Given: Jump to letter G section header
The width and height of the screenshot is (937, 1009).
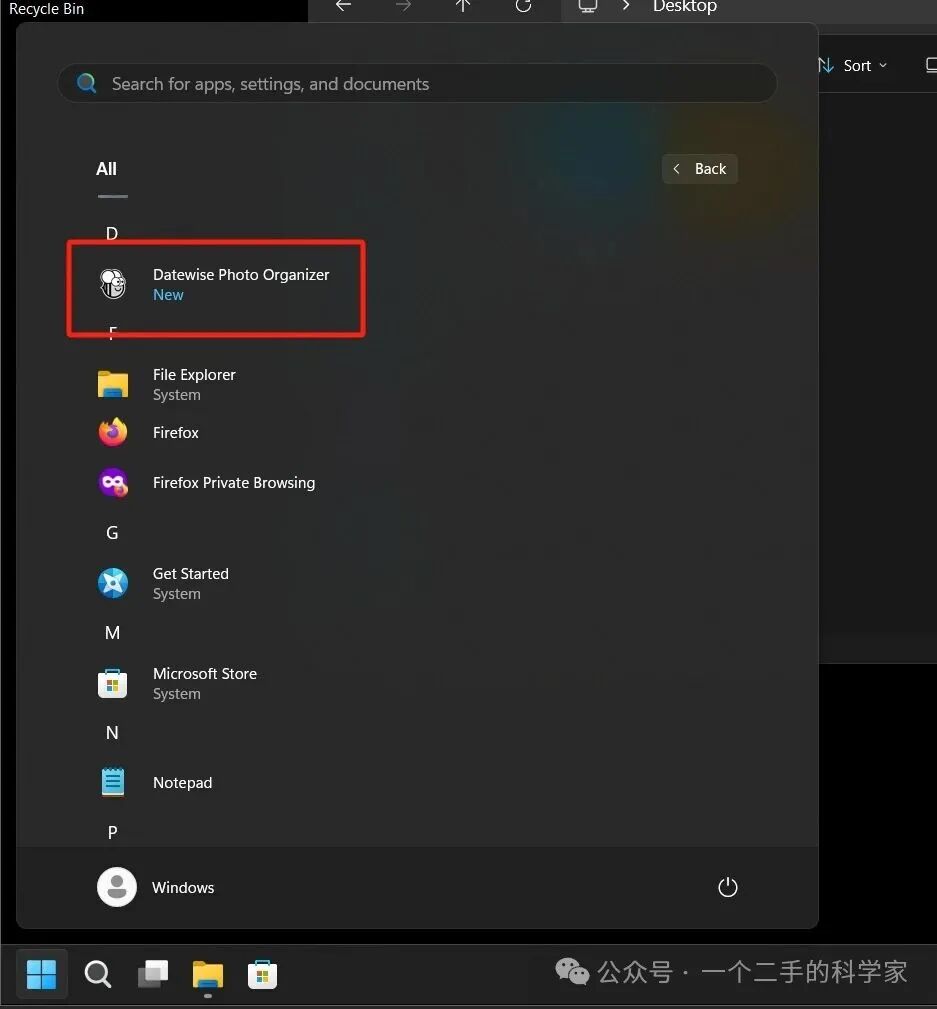Looking at the screenshot, I should coord(112,533).
